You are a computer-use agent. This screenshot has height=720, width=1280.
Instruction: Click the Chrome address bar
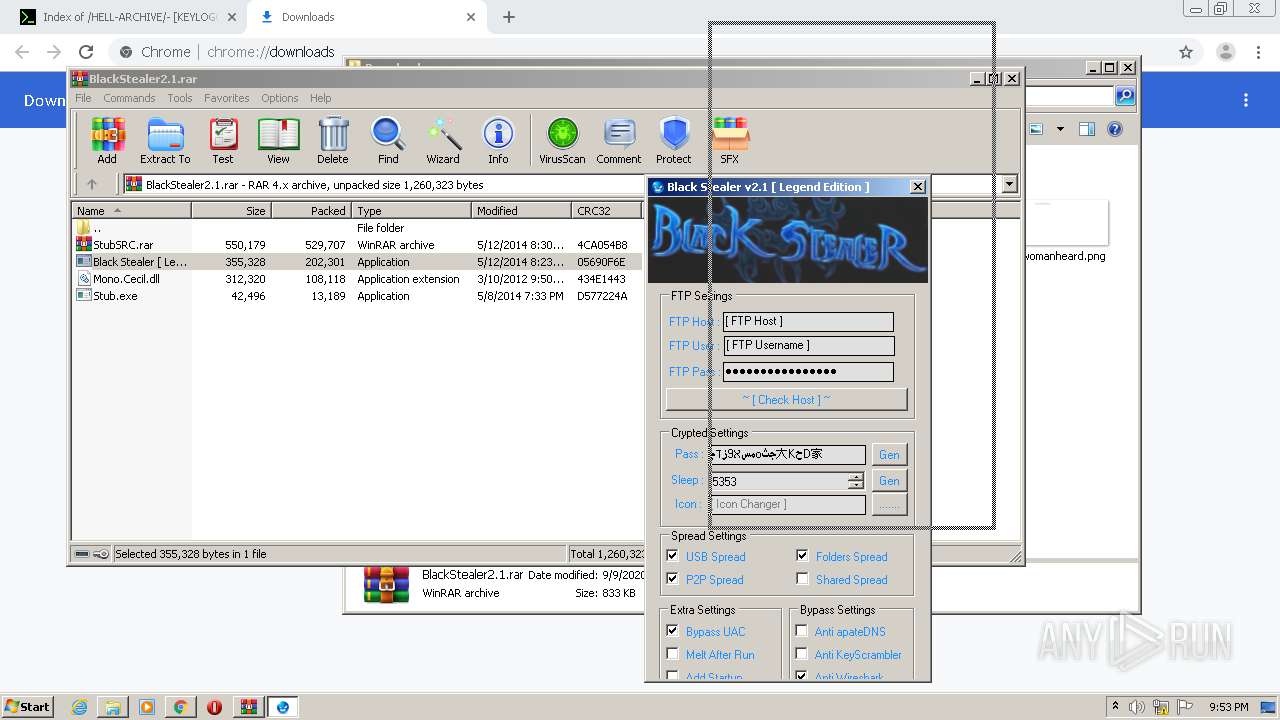[x=640, y=52]
